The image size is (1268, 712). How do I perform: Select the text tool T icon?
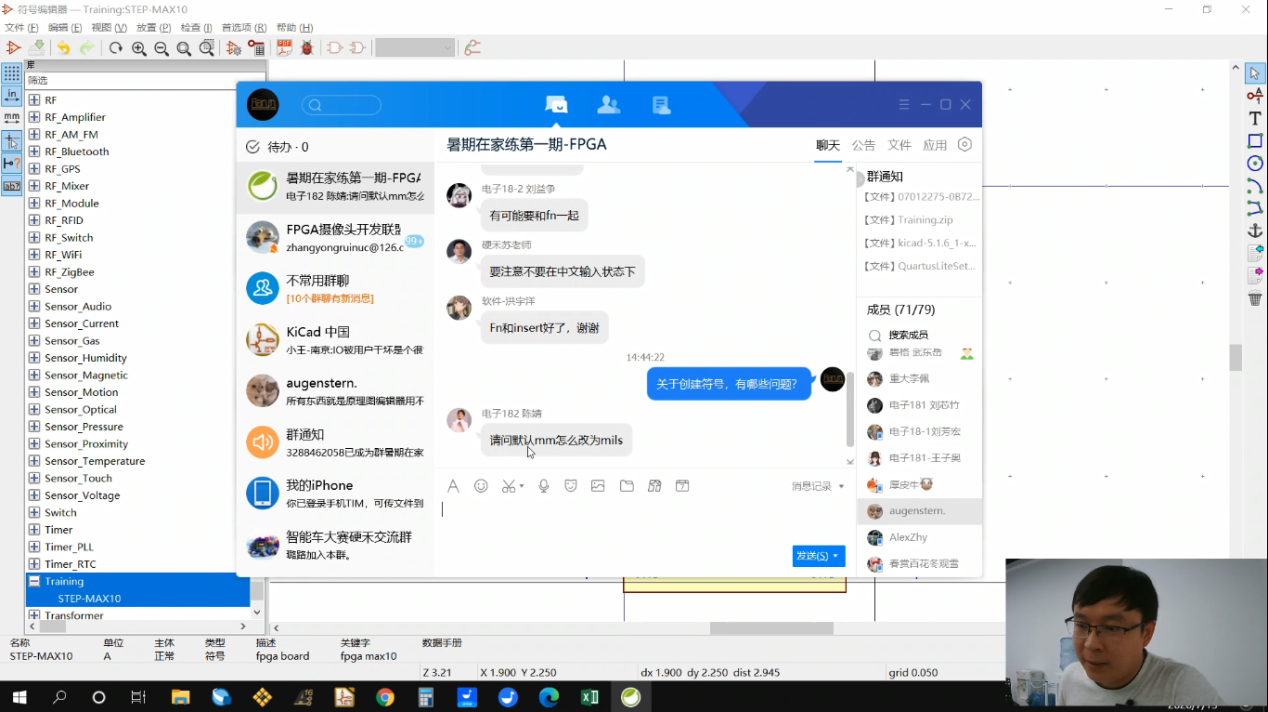pyautogui.click(x=1255, y=118)
